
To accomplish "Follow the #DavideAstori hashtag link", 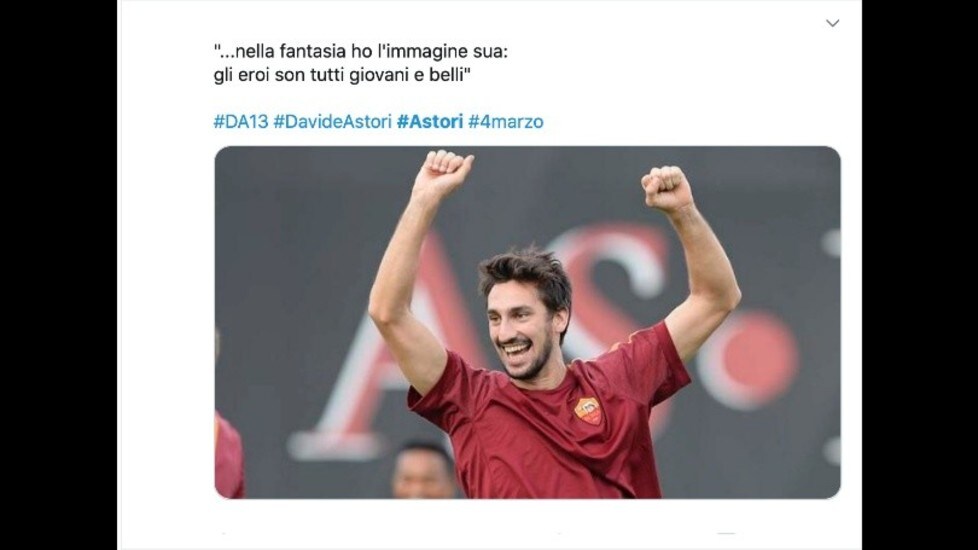I will (332, 122).
